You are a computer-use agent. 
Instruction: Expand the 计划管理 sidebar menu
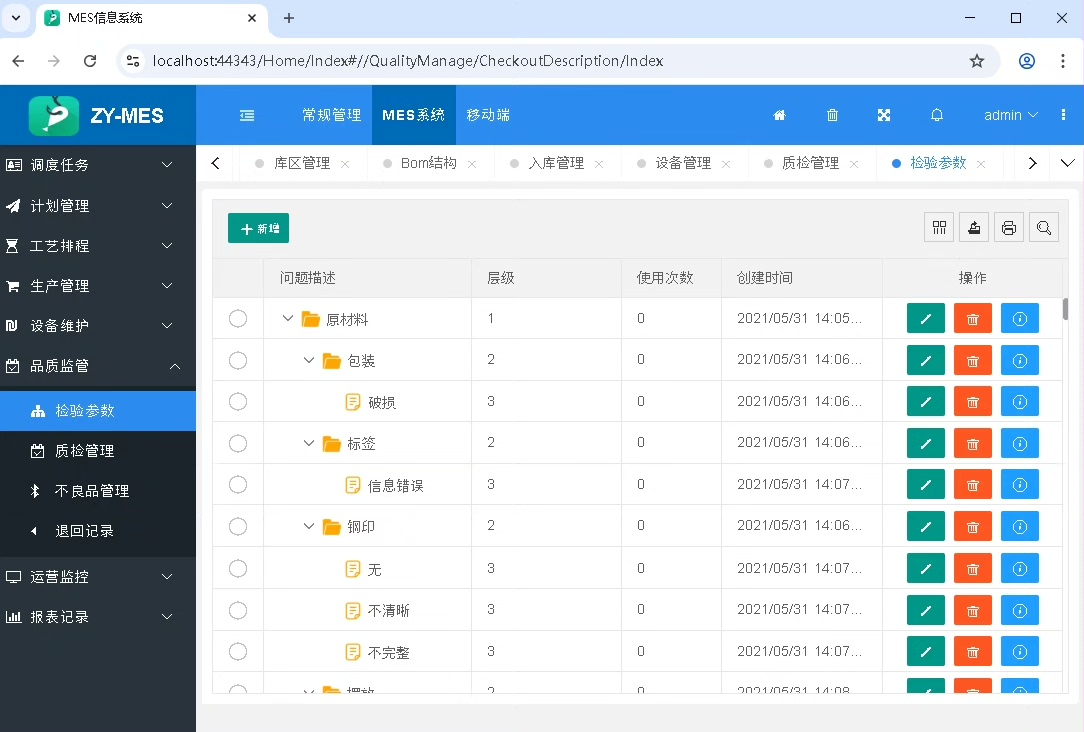98,206
